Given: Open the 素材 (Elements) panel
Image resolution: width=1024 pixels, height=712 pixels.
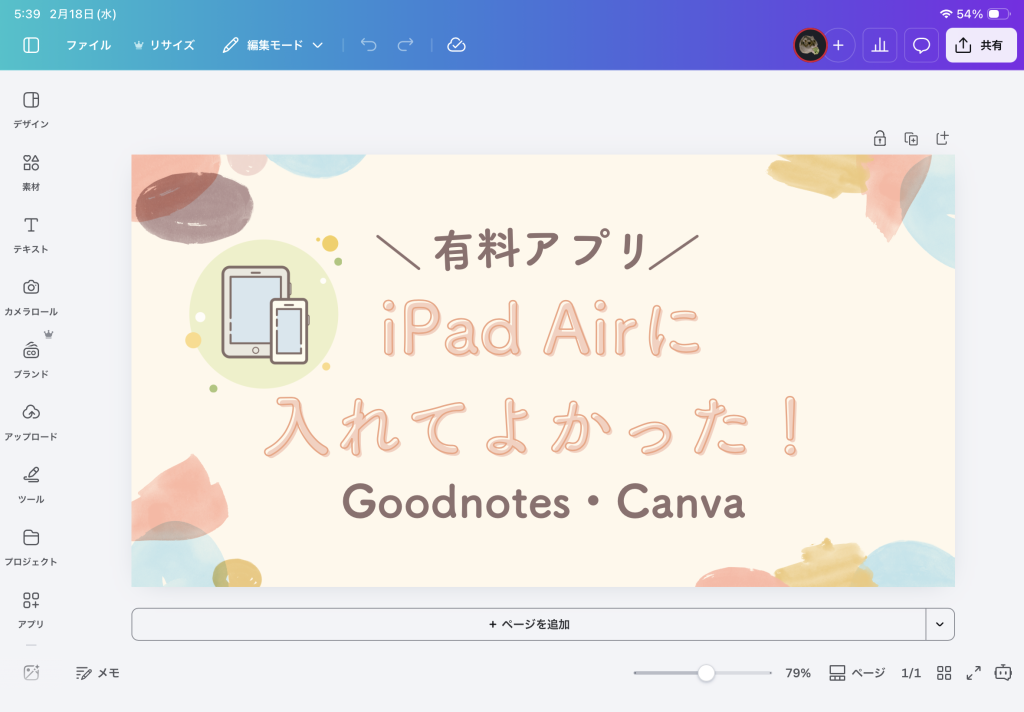Looking at the screenshot, I should [31, 171].
